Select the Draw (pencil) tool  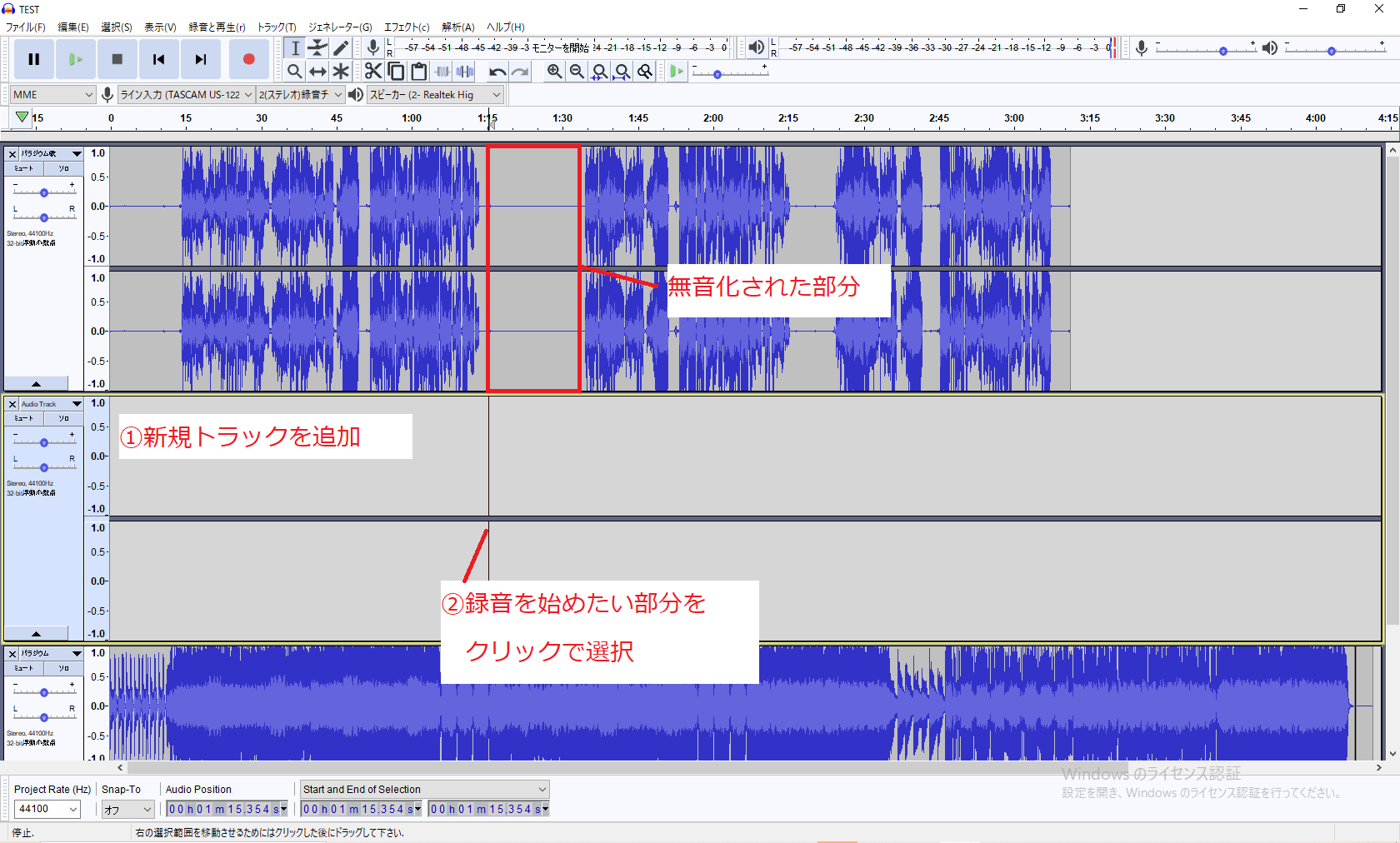tap(341, 48)
